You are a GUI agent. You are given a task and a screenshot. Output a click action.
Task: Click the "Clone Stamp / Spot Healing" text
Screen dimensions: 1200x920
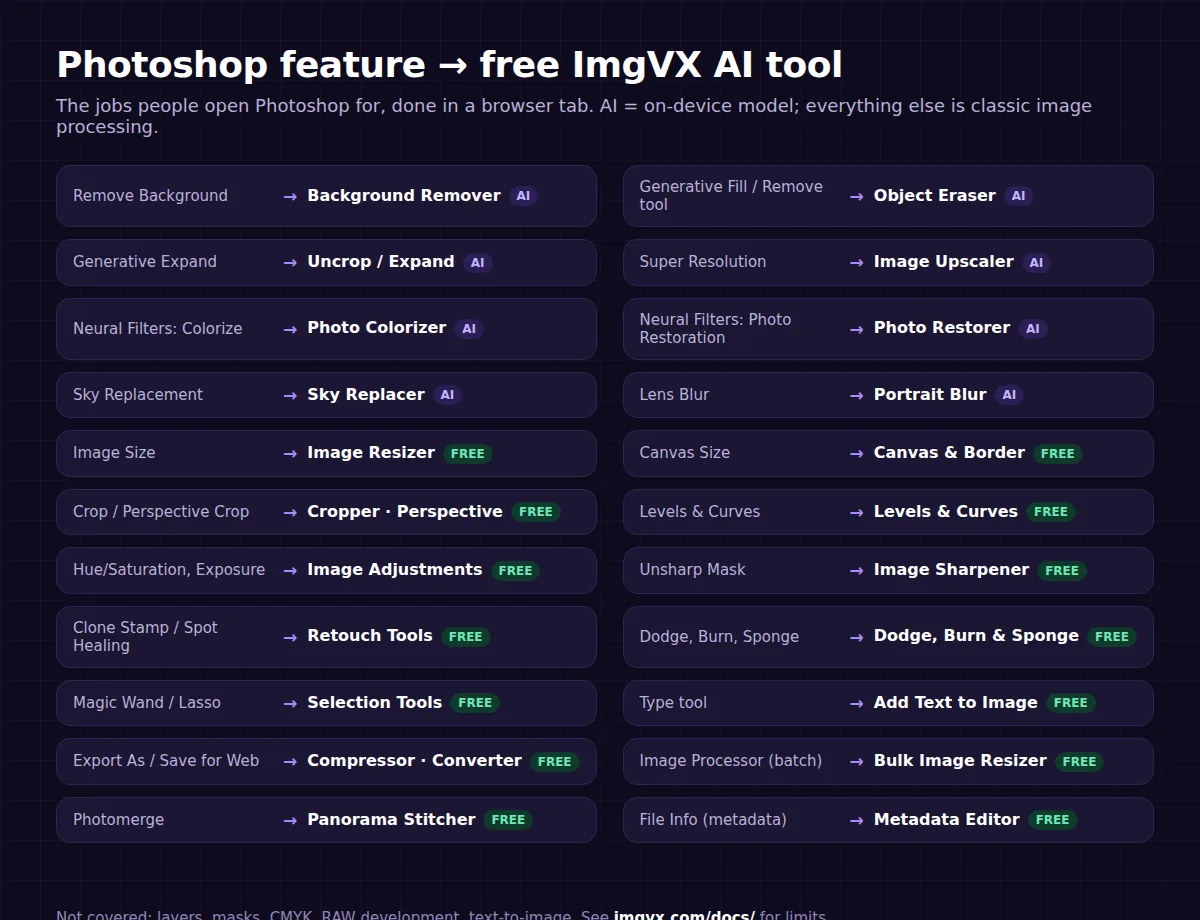coord(146,637)
